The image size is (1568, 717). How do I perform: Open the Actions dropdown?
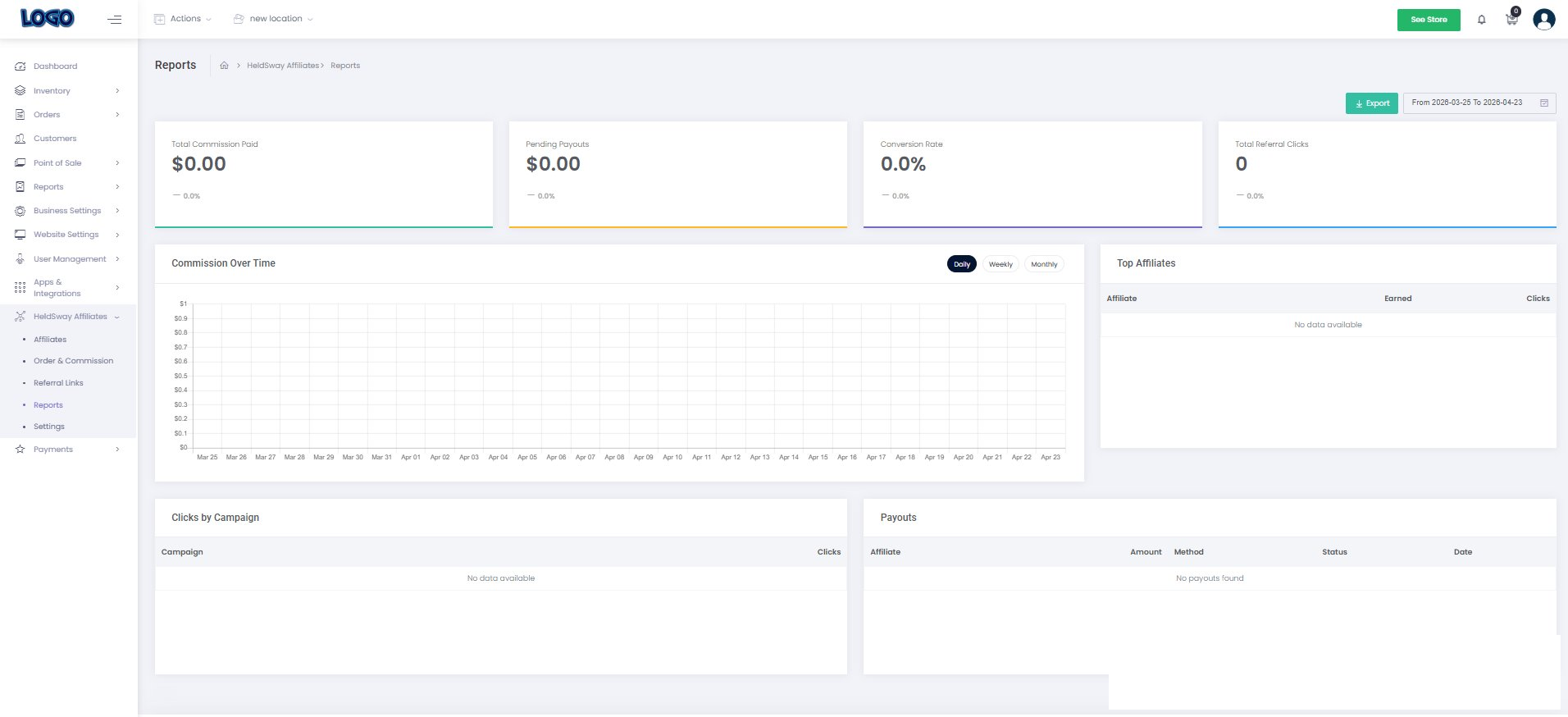183,19
